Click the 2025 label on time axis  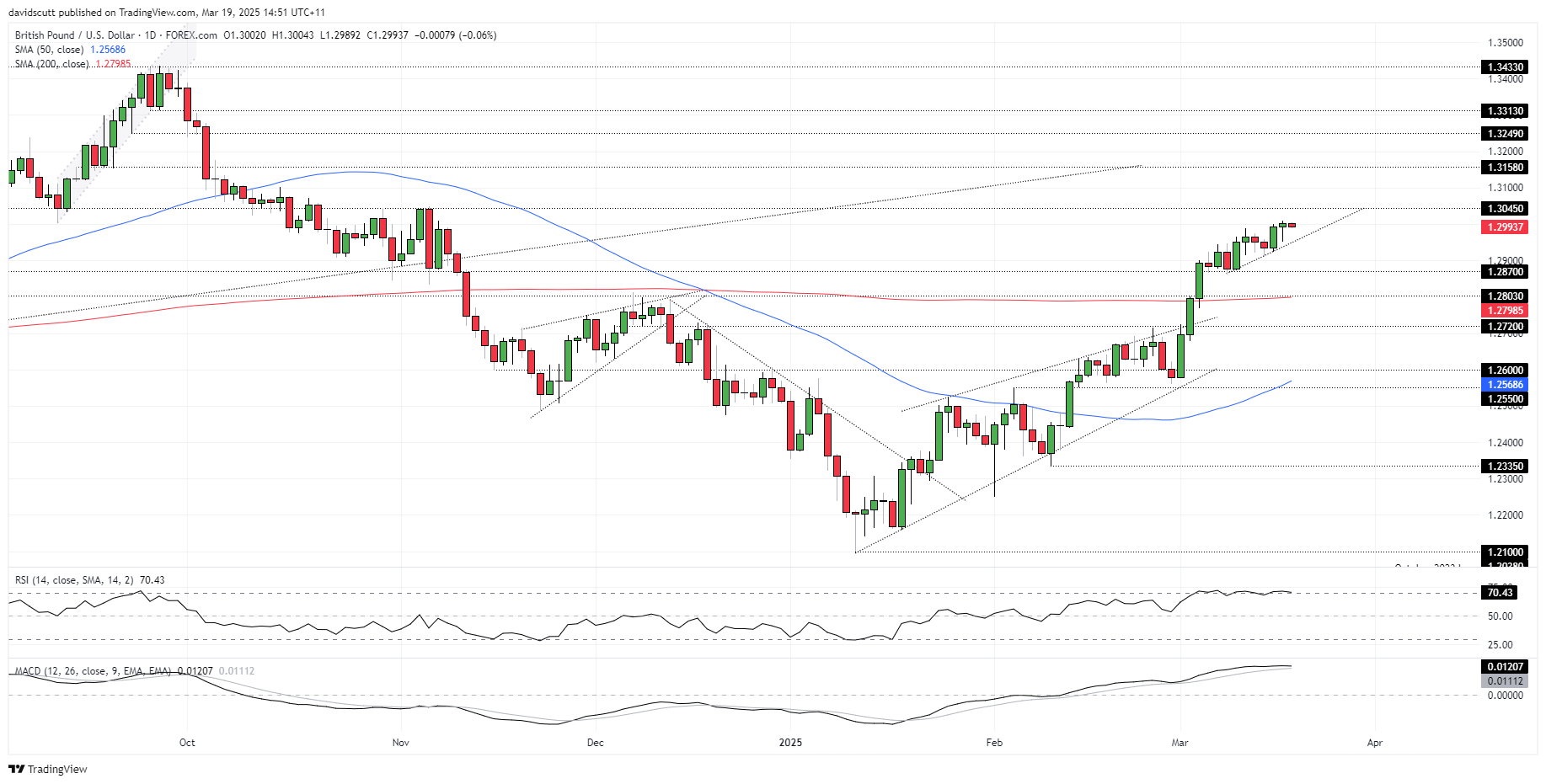790,742
